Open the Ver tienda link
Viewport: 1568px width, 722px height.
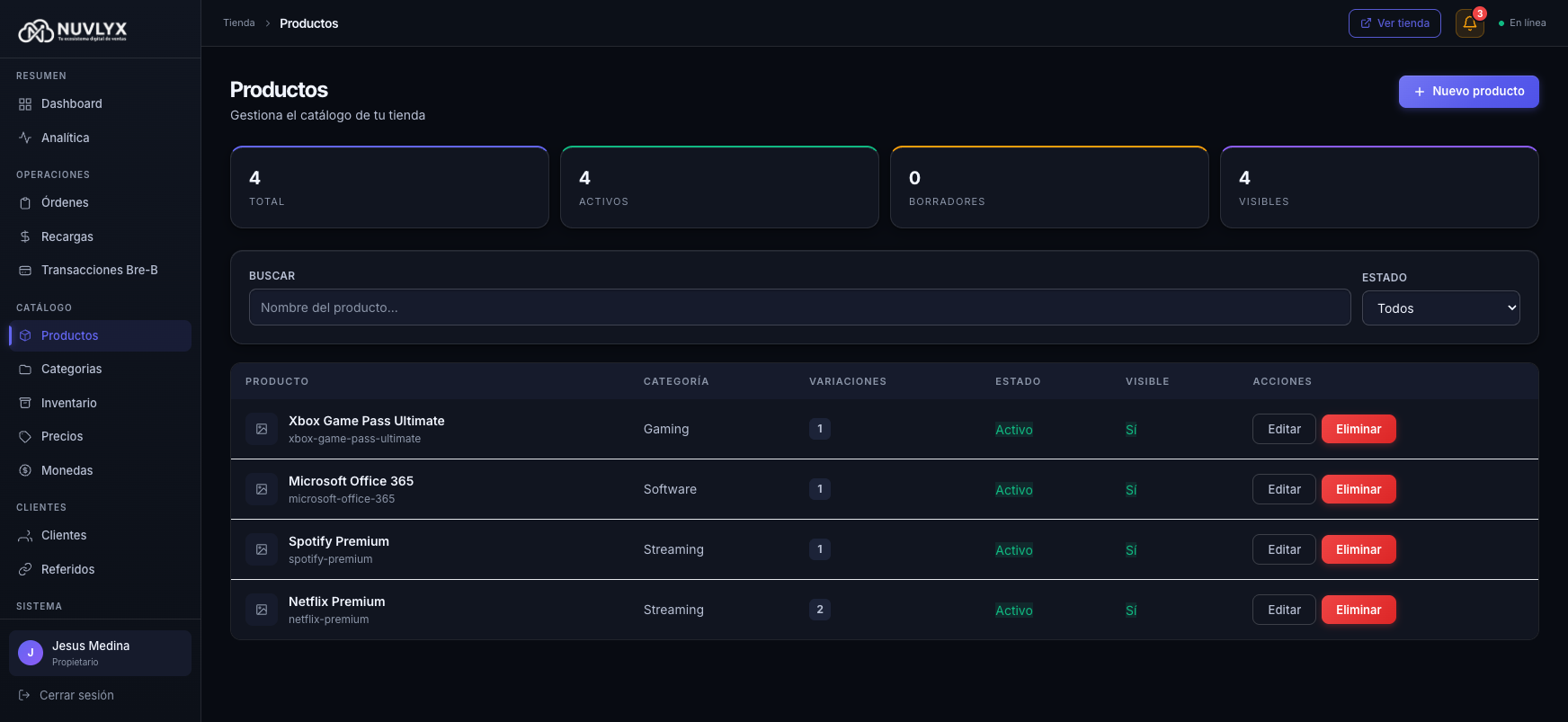click(1394, 23)
